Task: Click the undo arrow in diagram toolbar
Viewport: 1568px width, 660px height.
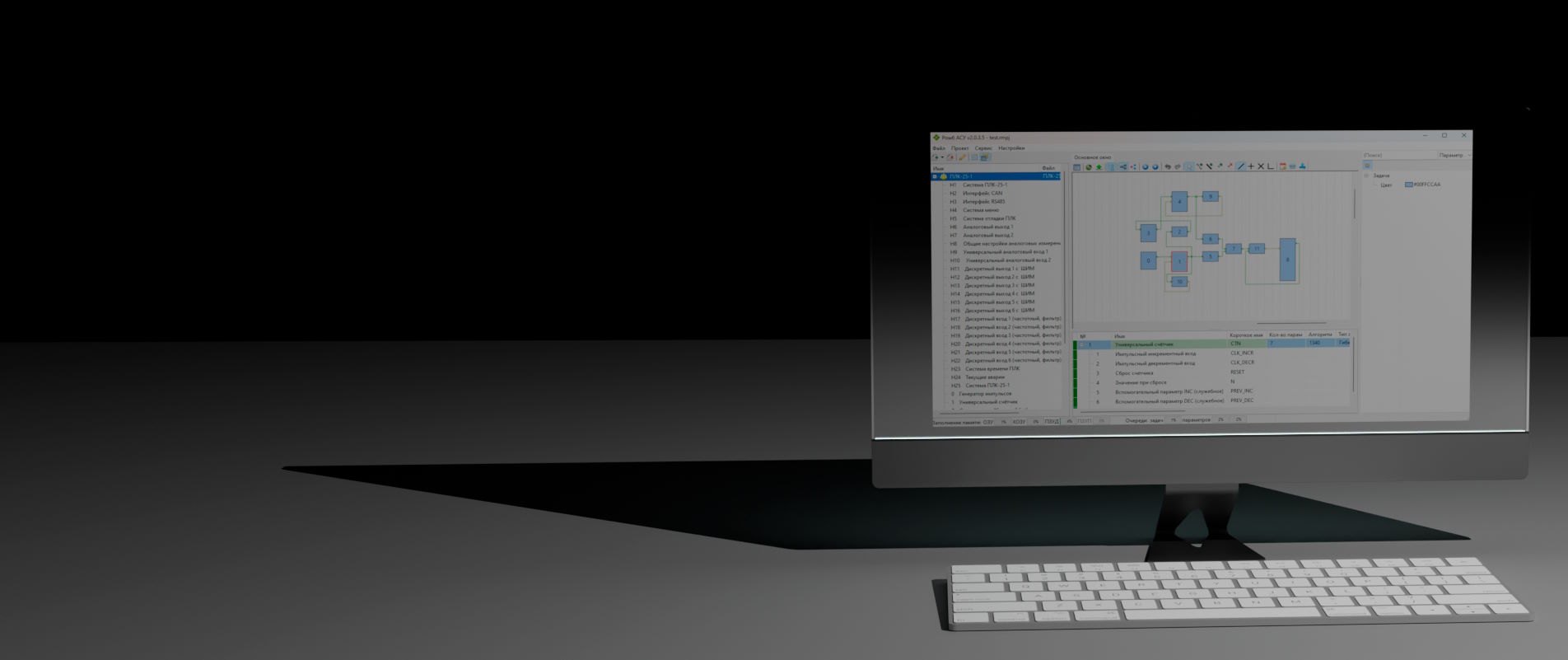Action: (1167, 166)
